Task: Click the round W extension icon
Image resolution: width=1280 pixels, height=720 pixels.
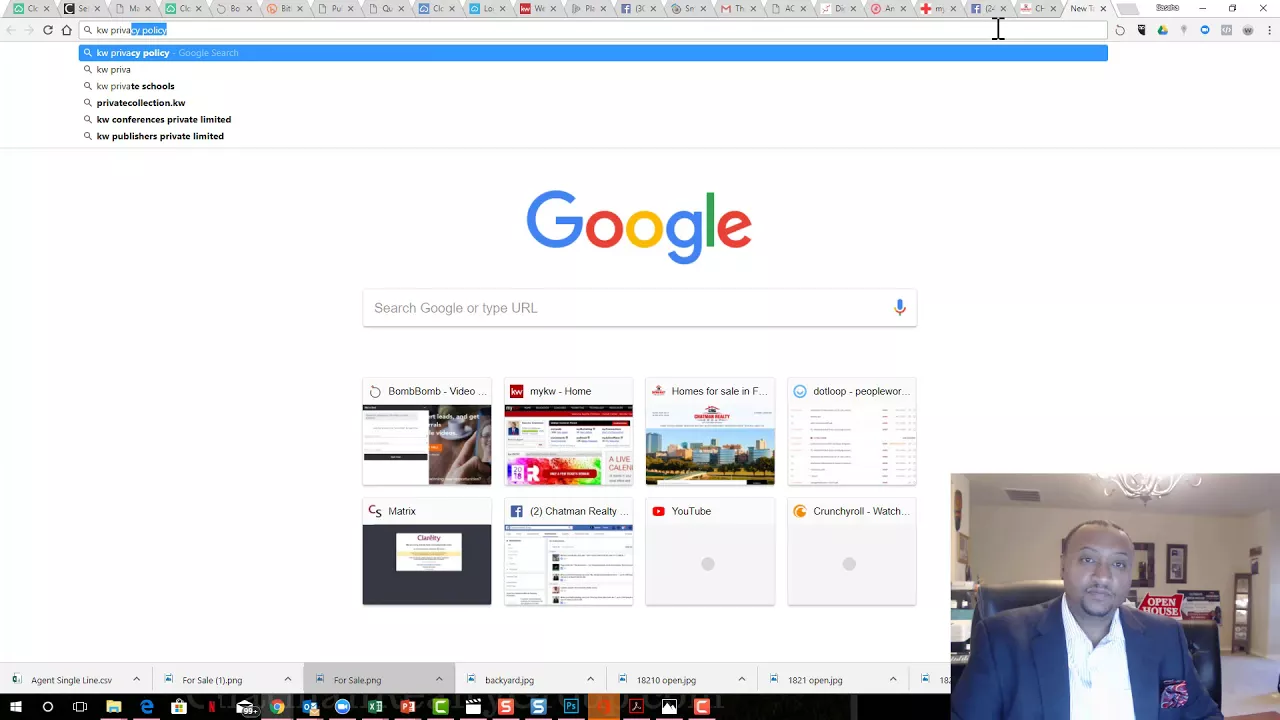Action: [1248, 30]
